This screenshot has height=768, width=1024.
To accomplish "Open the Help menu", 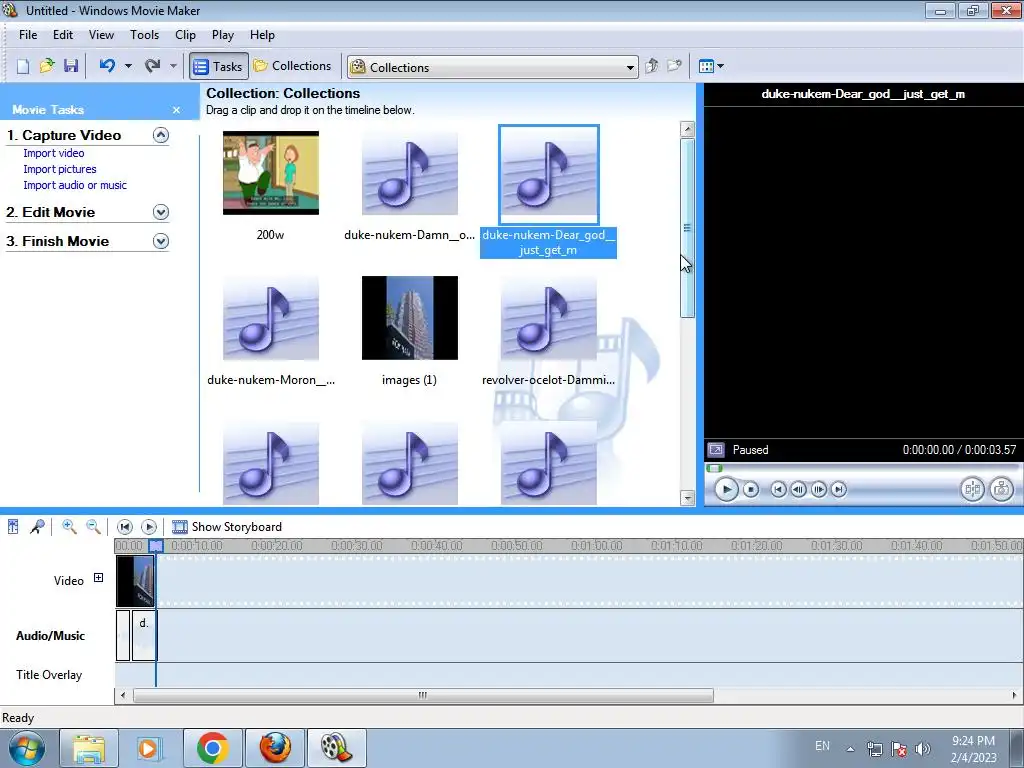I will (x=263, y=35).
